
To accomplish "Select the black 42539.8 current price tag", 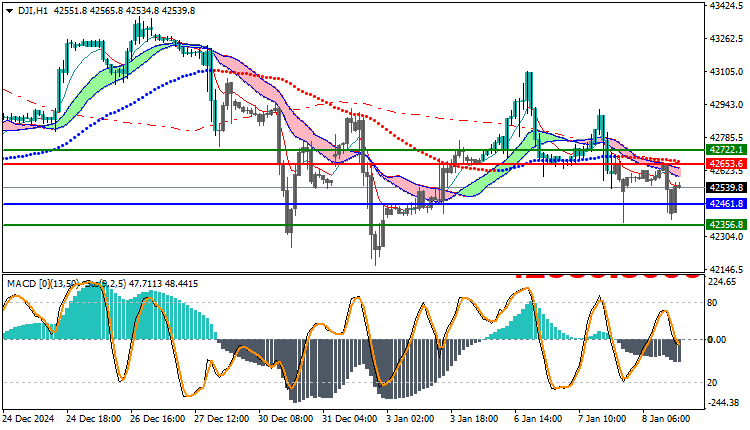I will [727, 187].
